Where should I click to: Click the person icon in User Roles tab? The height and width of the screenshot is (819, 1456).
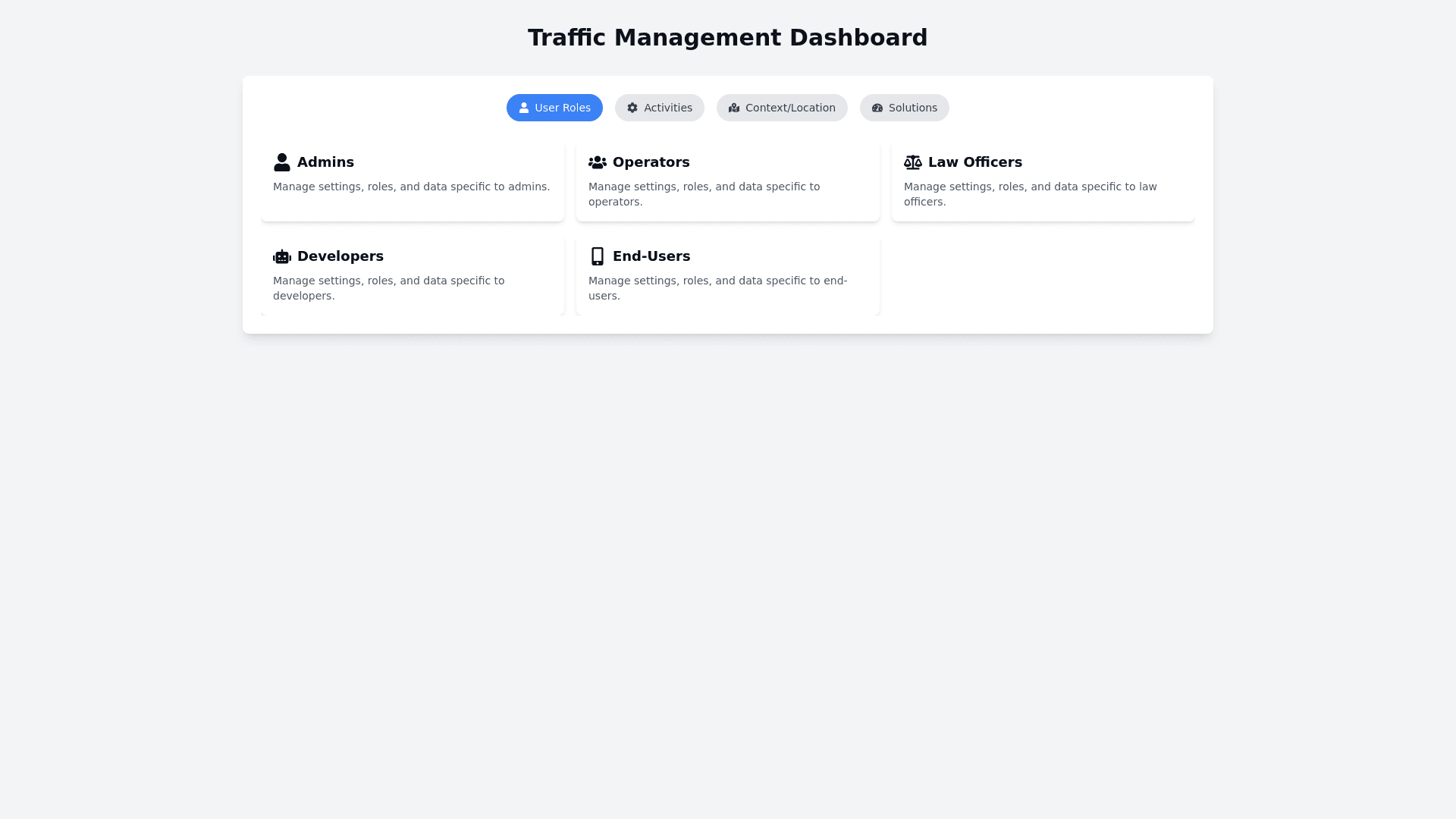pos(524,108)
